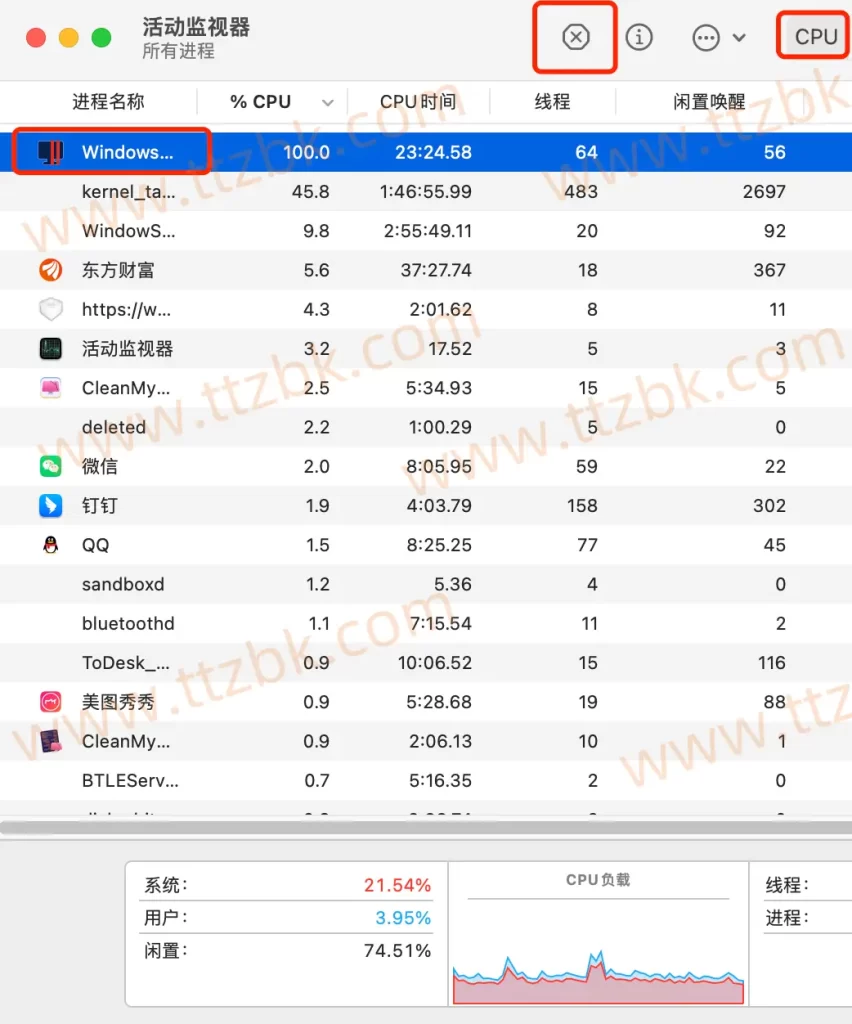The image size is (852, 1024).
Task: Click the 活动监视器 row's app icon
Action: [x=50, y=348]
